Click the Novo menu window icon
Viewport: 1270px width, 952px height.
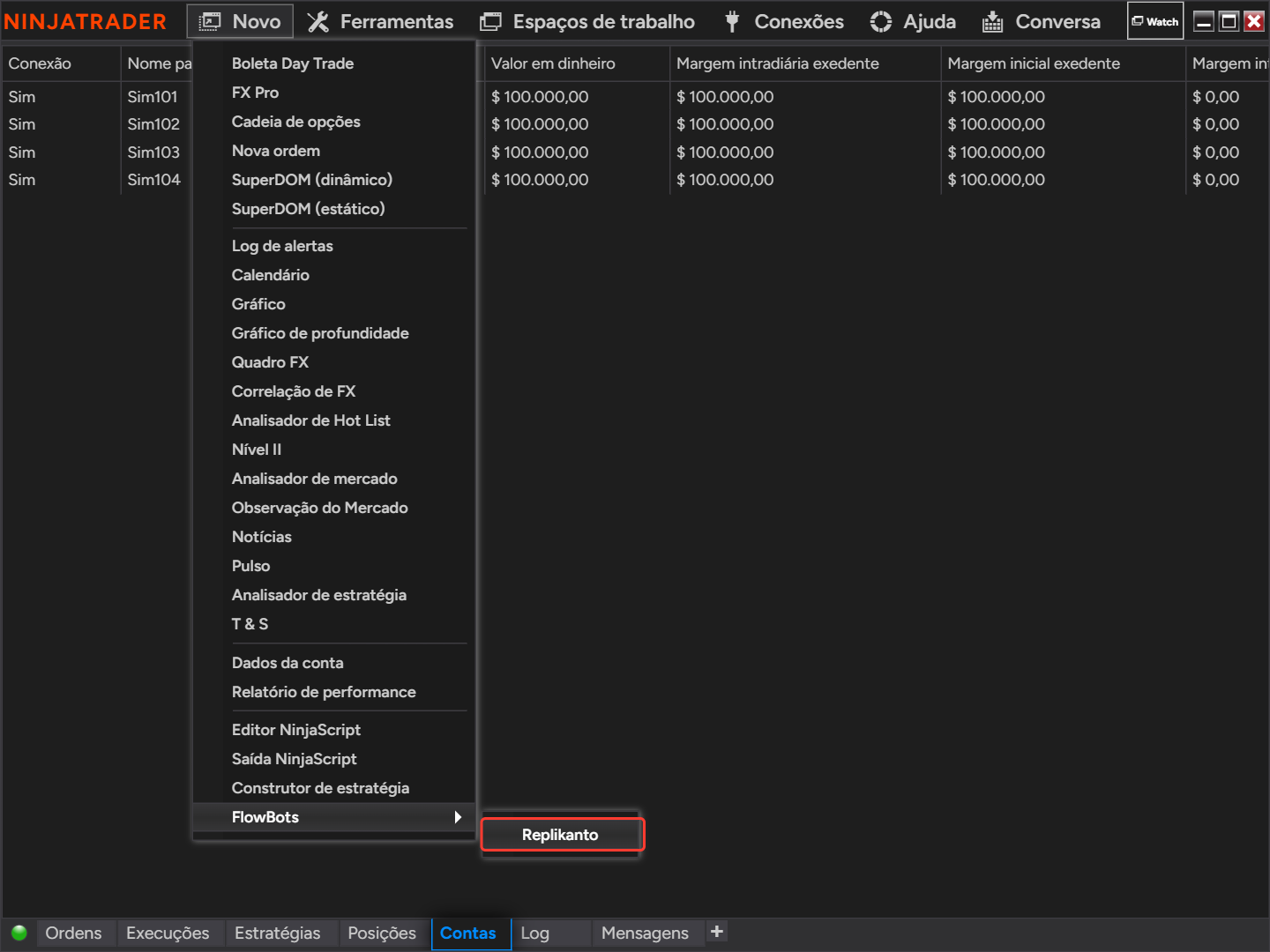(210, 22)
